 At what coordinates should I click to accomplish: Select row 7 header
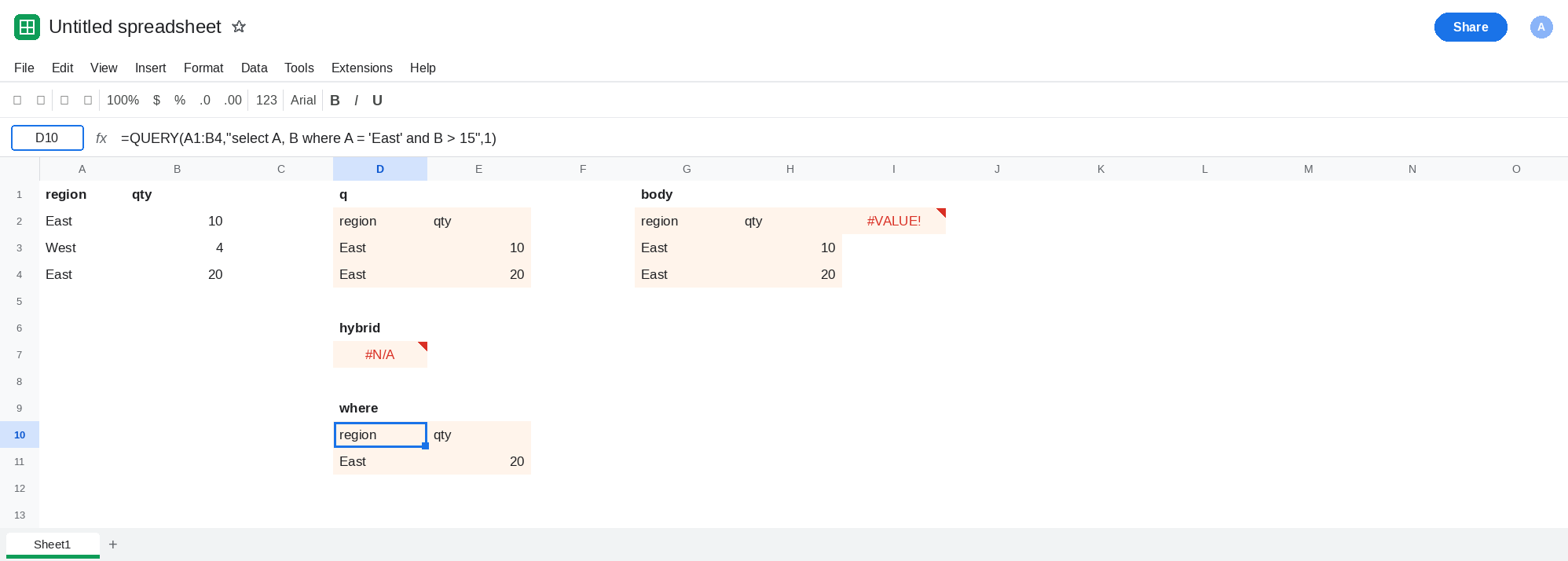click(20, 354)
